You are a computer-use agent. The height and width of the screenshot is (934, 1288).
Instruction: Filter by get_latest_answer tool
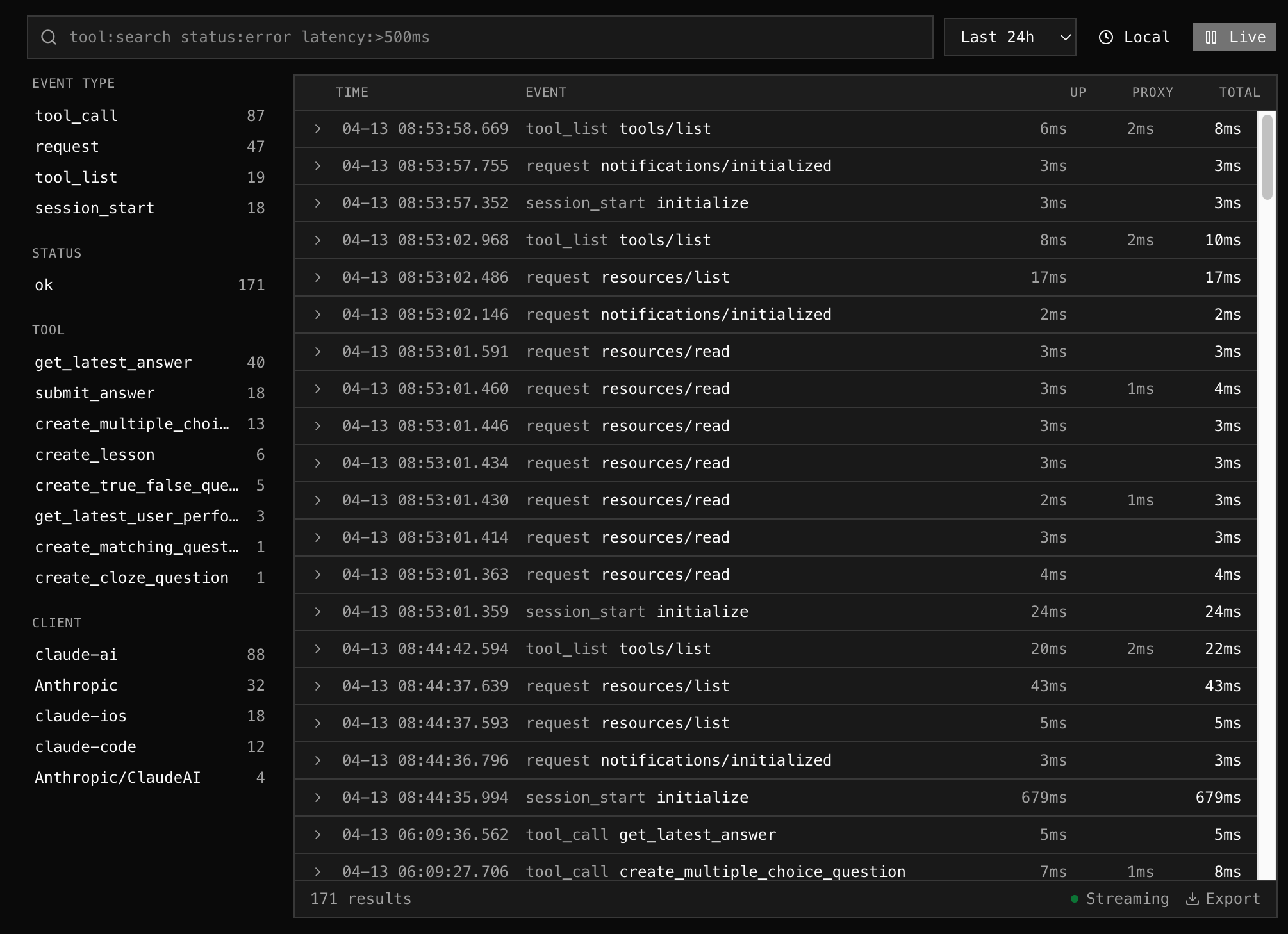pyautogui.click(x=149, y=363)
